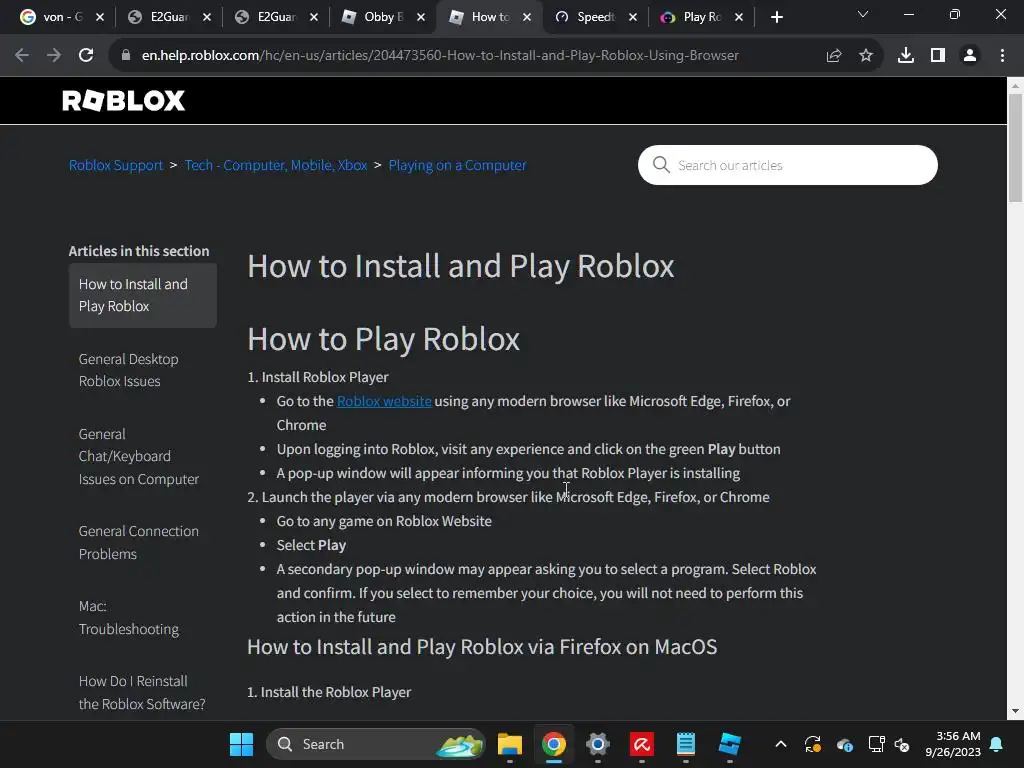Open Tech - Computer, Mobile, Xbox breadcrumb
This screenshot has width=1024, height=768.
tap(276, 165)
